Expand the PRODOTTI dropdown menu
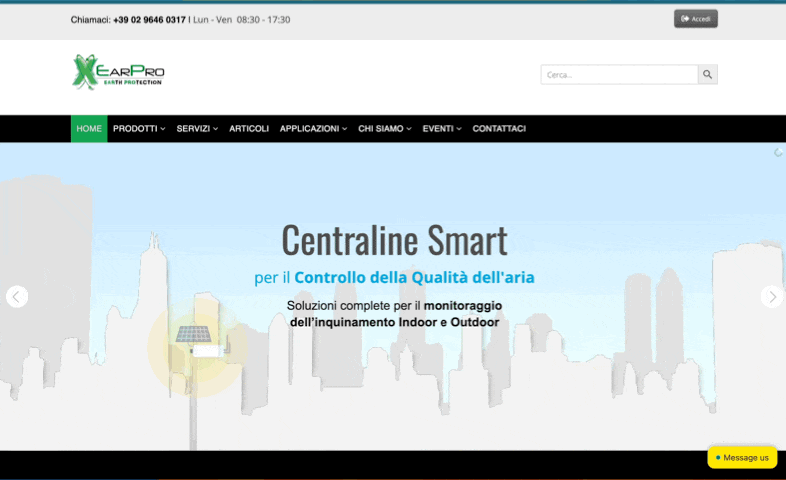Screen dimensions: 786x480 tap(139, 129)
